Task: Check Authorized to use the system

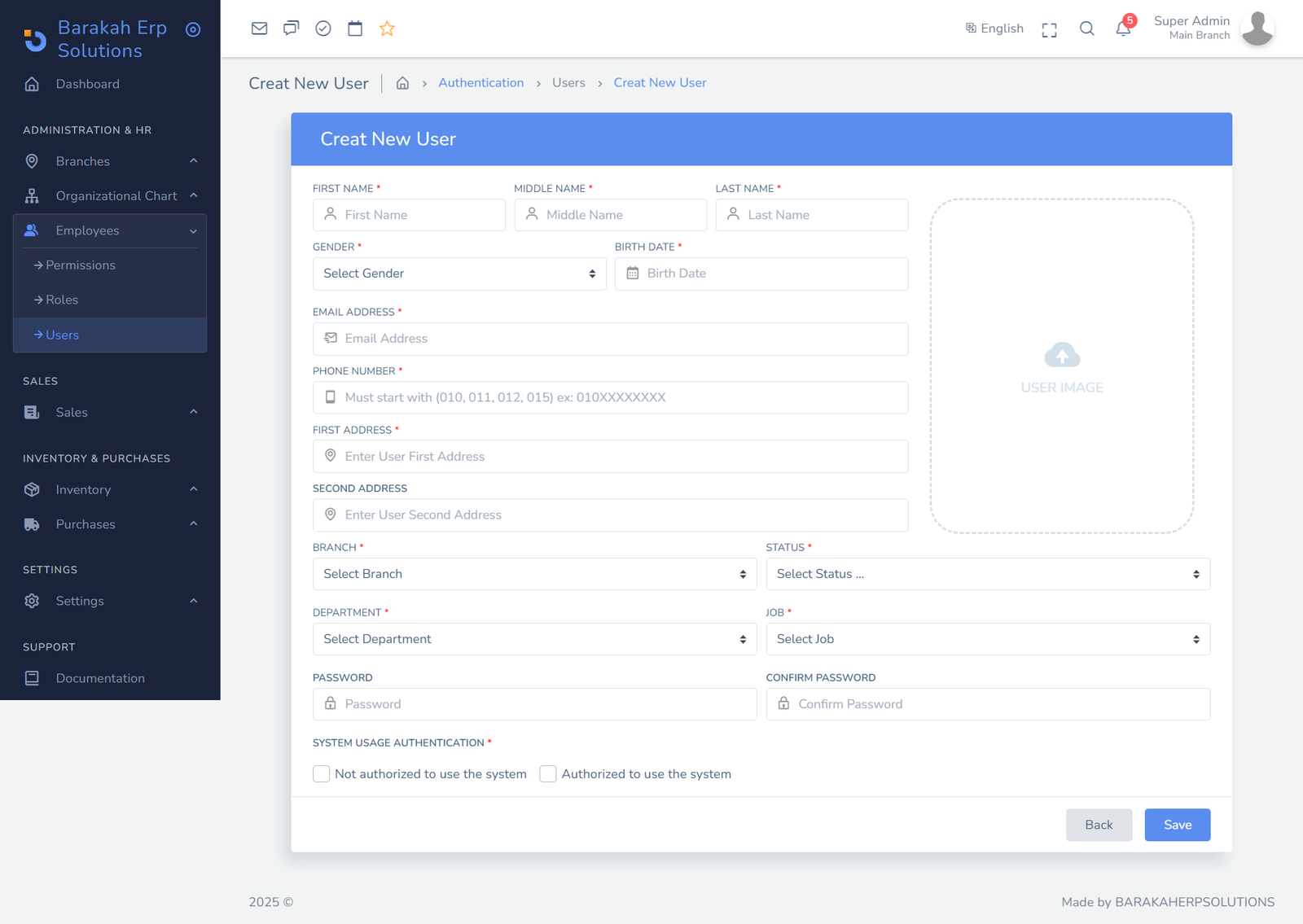Action: [x=548, y=773]
